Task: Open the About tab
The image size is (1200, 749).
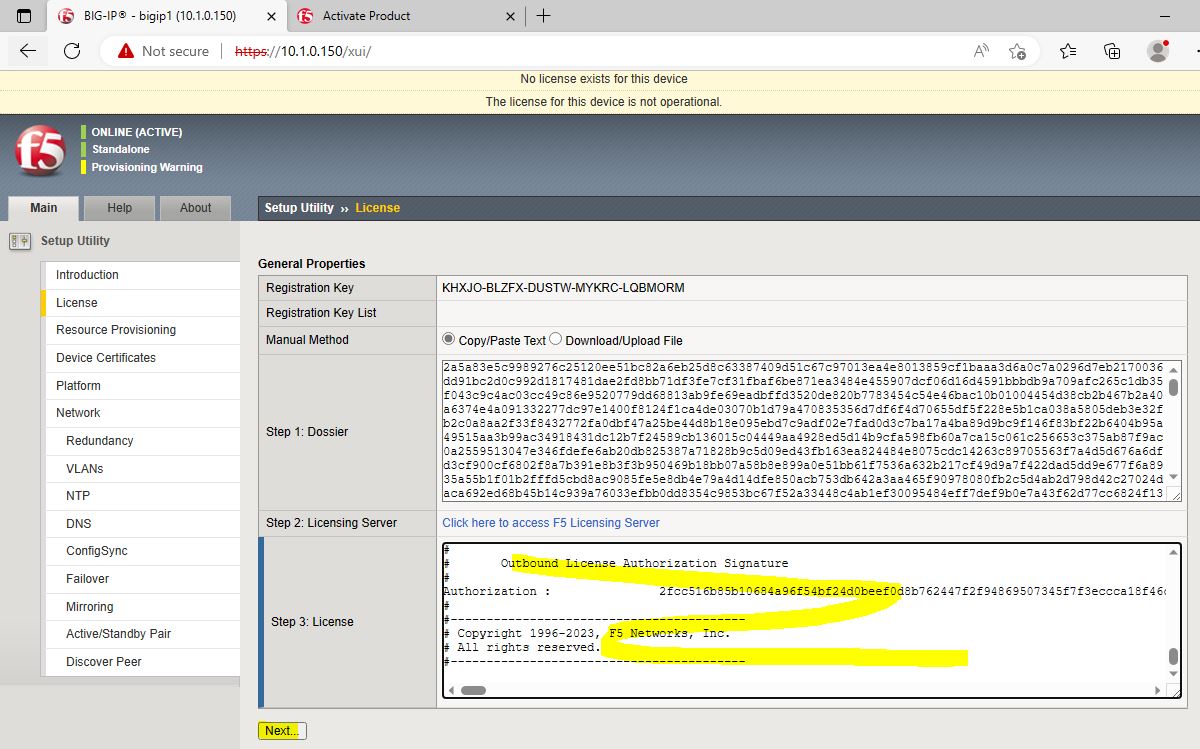Action: 195,208
